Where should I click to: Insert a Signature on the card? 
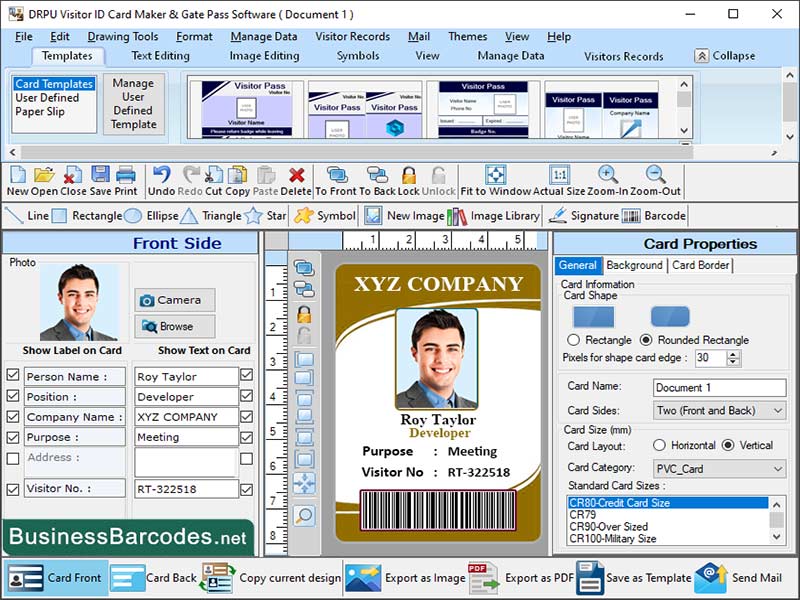[x=582, y=215]
